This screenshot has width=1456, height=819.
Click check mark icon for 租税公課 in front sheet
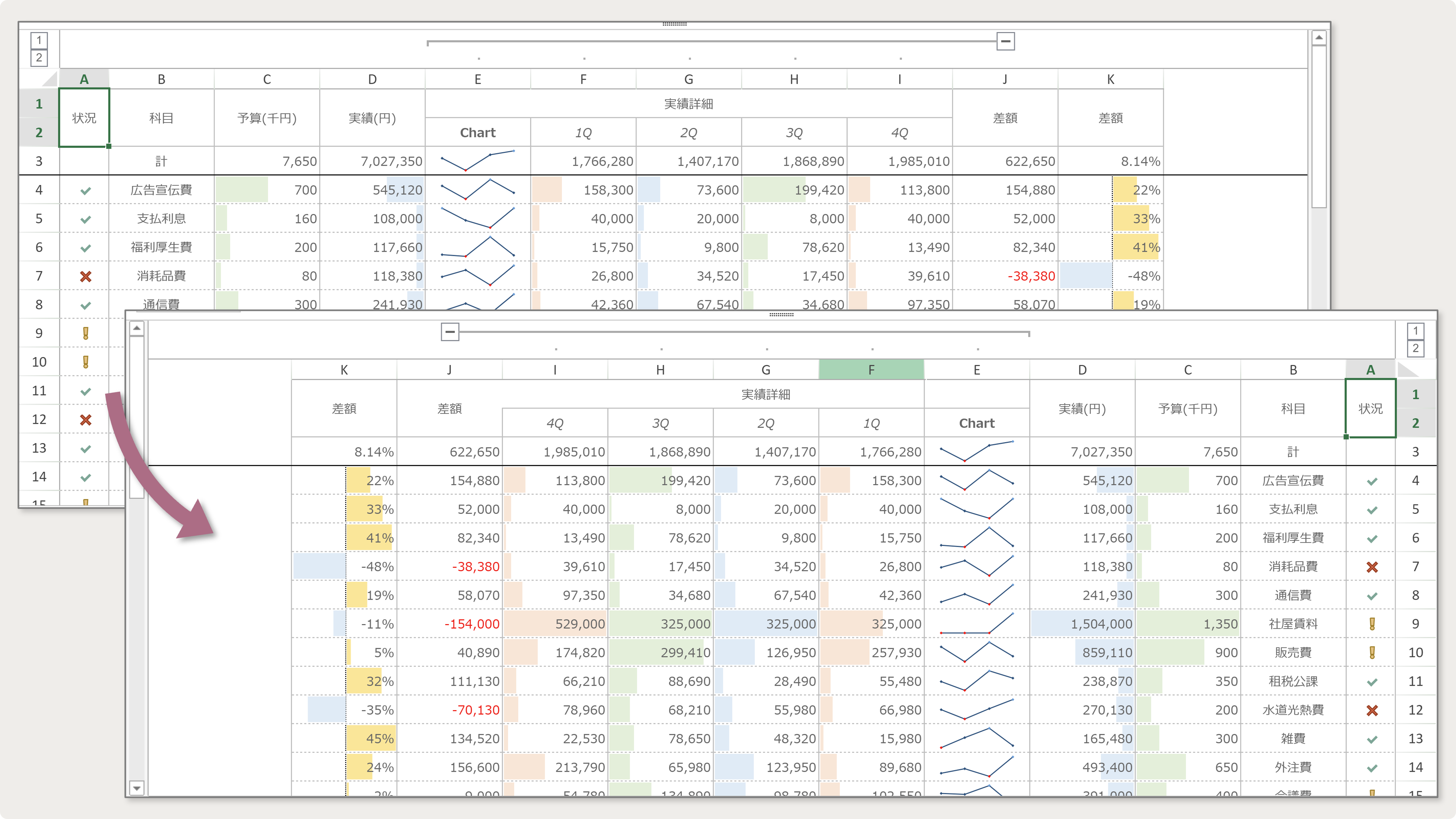pos(1372,682)
